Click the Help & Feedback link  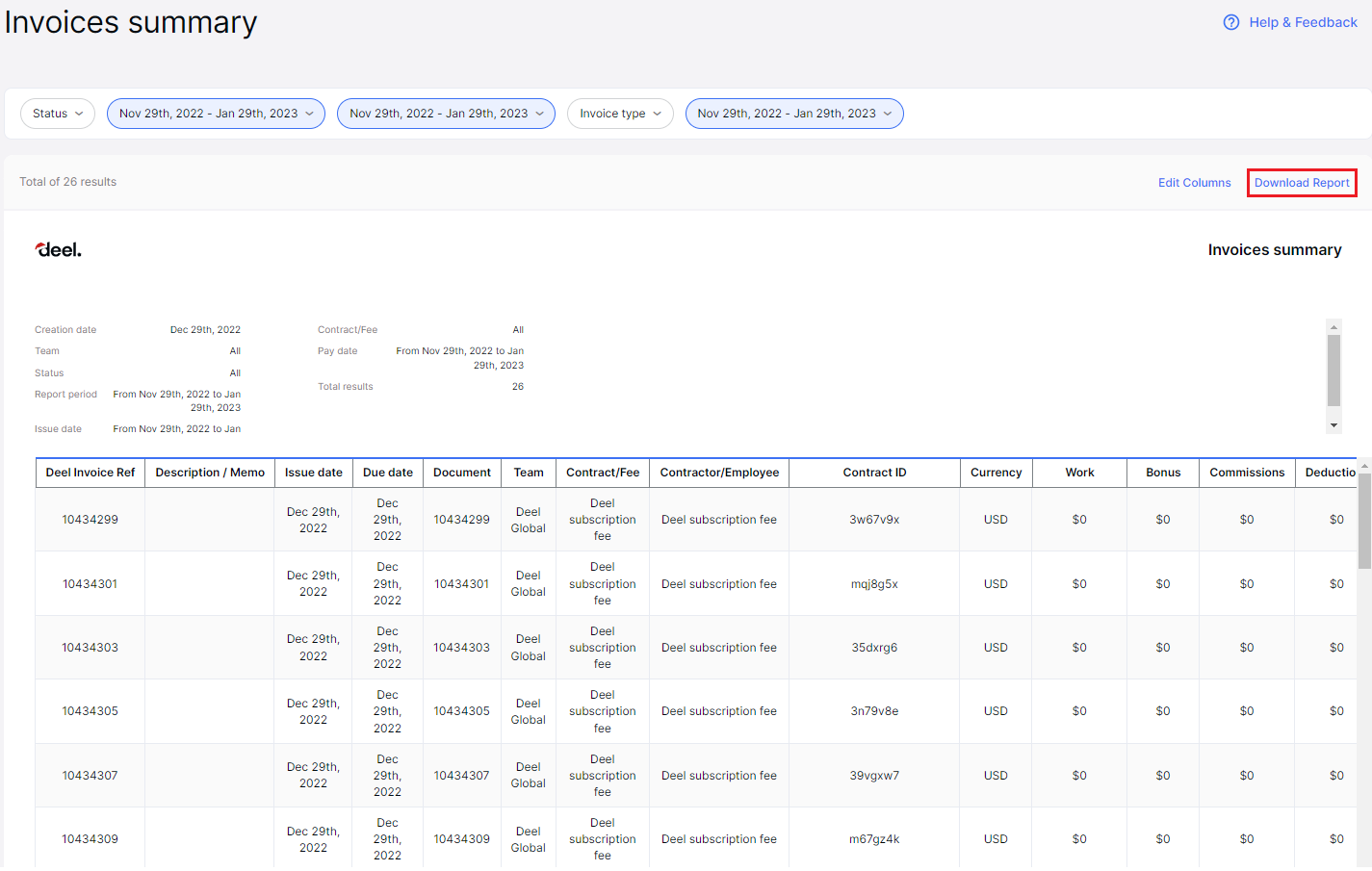click(1303, 22)
